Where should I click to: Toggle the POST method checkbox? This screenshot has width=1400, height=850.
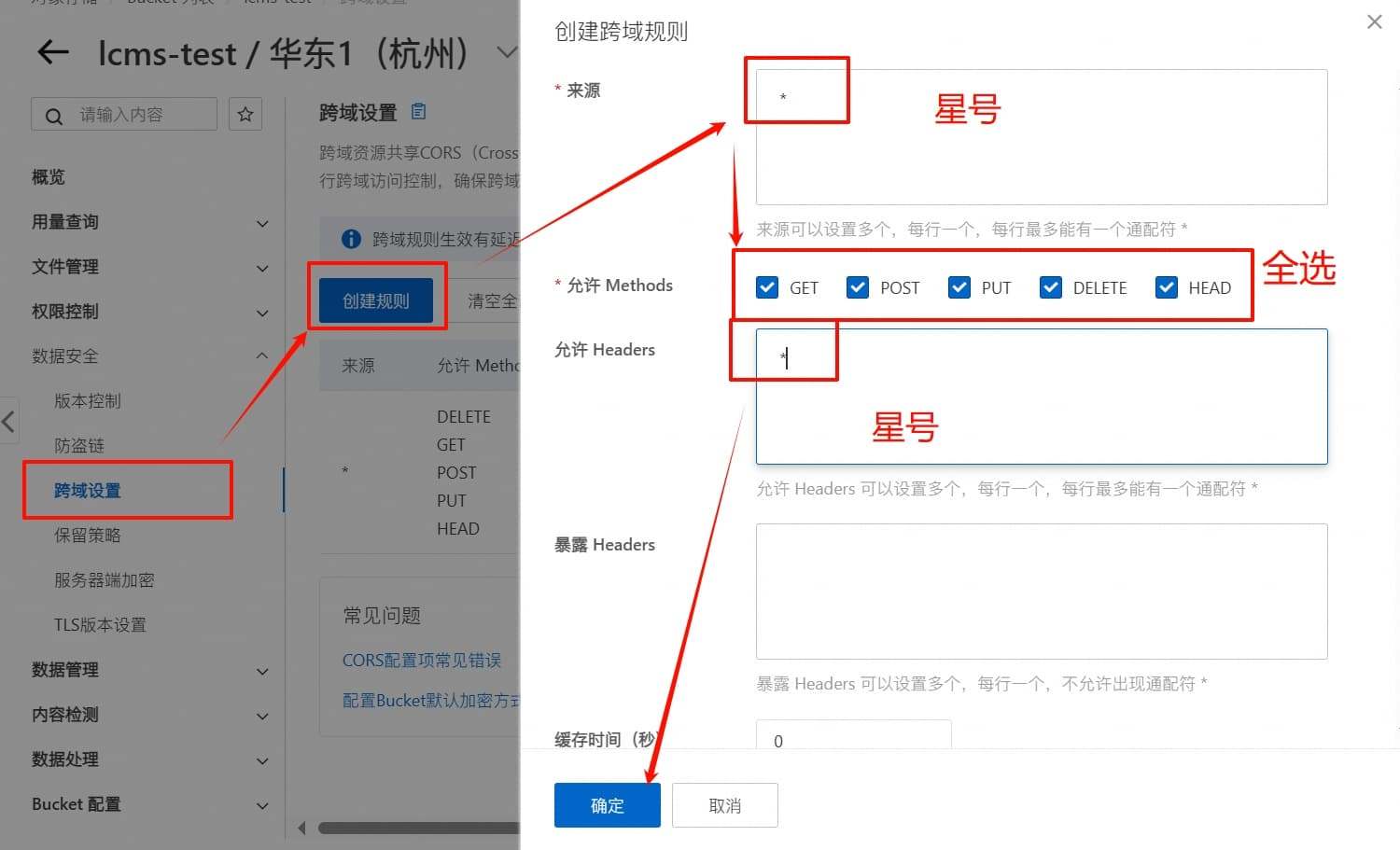coord(858,287)
